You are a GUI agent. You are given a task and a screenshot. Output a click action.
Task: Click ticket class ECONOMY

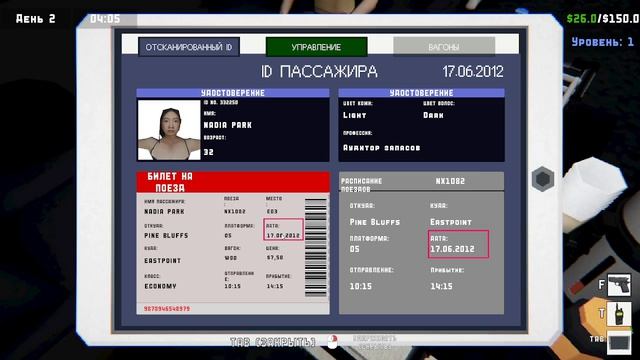(x=160, y=286)
